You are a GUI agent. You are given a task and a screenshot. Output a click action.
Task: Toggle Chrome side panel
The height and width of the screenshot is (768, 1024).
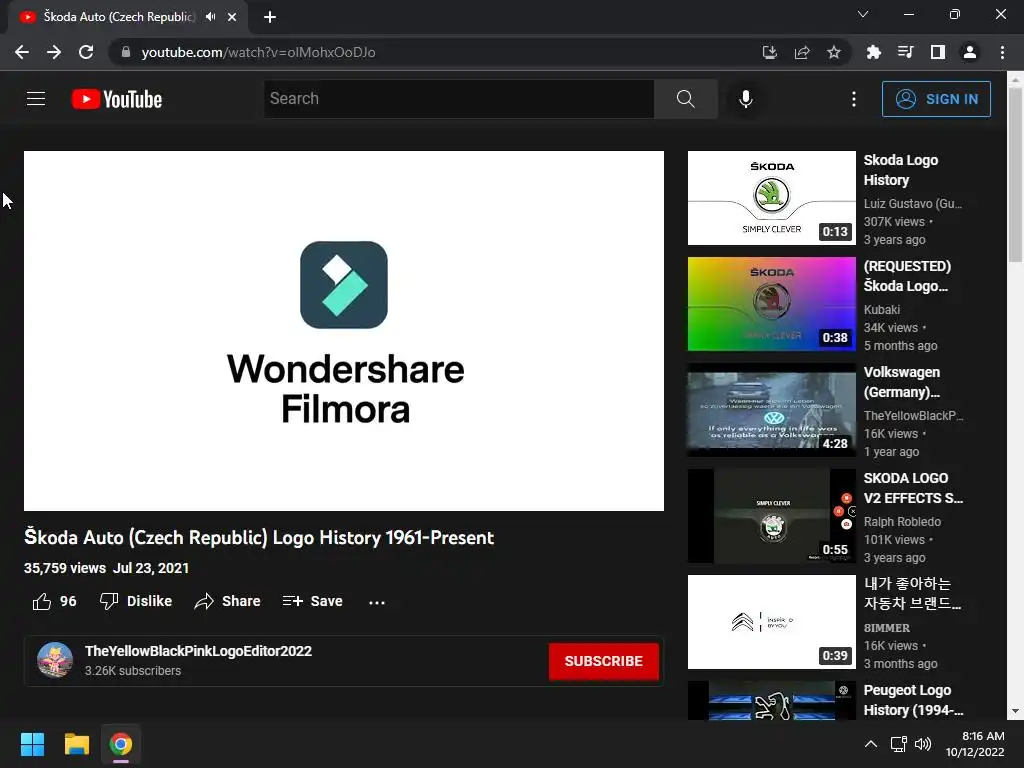click(x=938, y=52)
